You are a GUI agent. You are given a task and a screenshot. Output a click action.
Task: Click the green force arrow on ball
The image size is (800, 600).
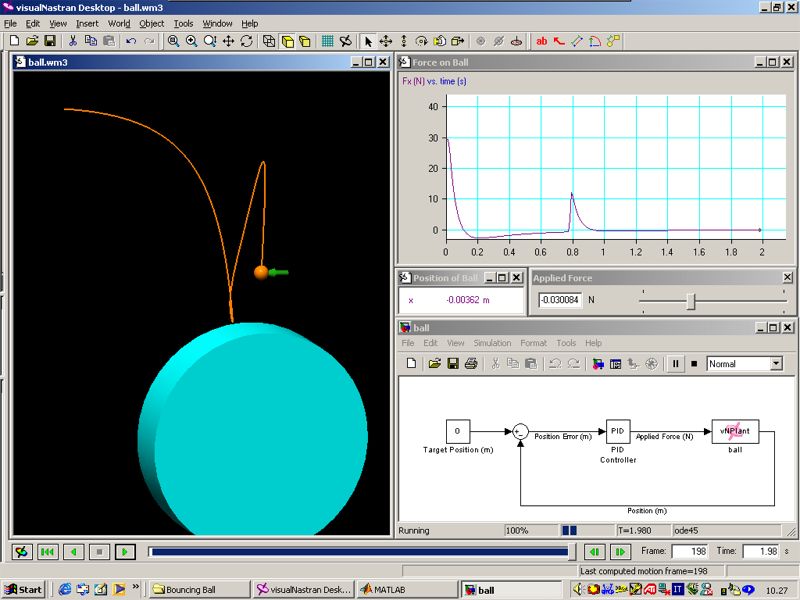pyautogui.click(x=279, y=272)
